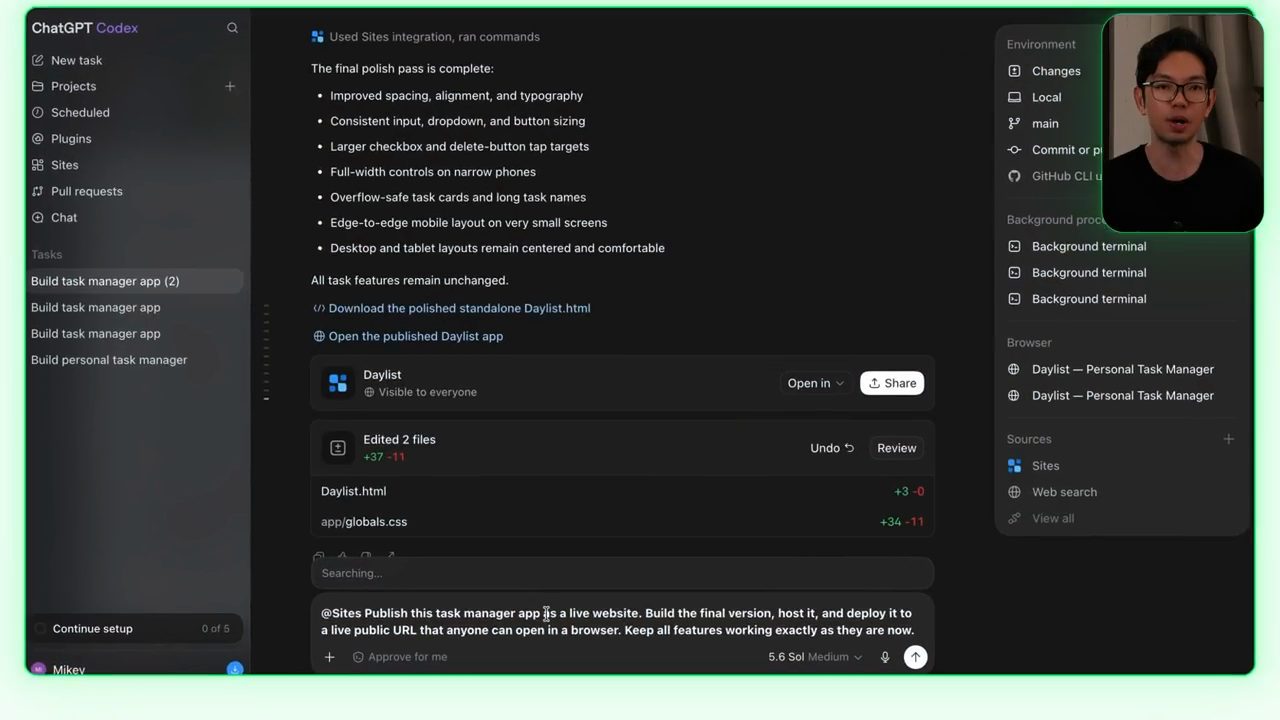Expand the Open in dropdown
The height and width of the screenshot is (720, 1280).
815,383
